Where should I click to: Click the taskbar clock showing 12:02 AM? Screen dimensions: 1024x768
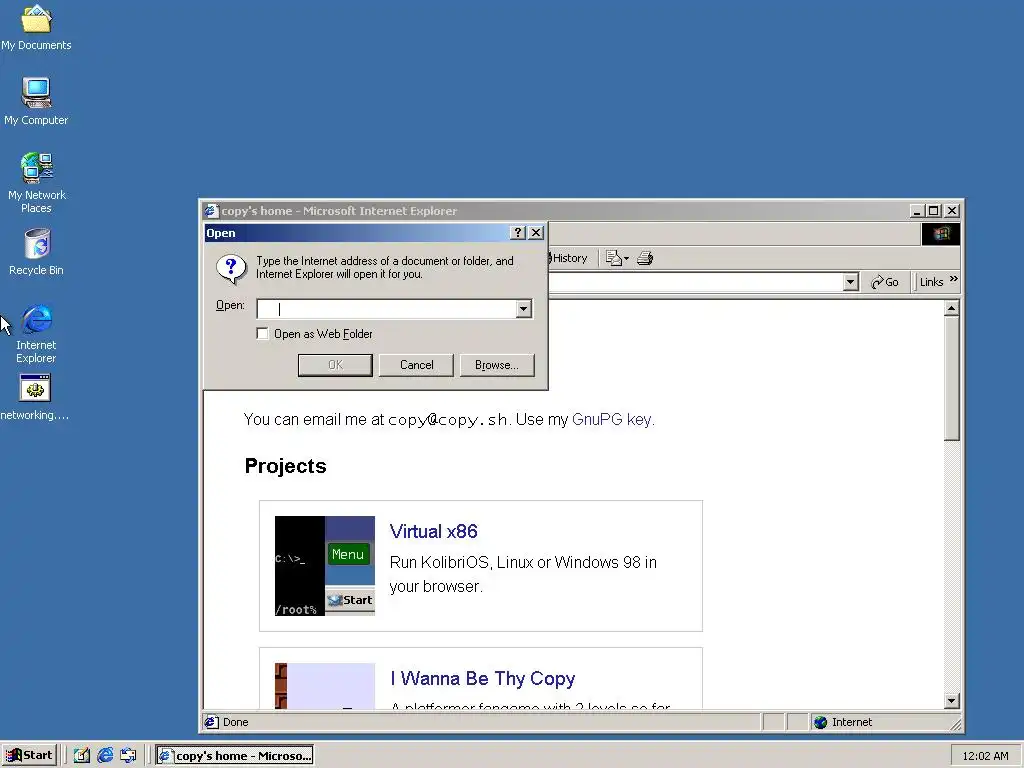[x=985, y=756]
